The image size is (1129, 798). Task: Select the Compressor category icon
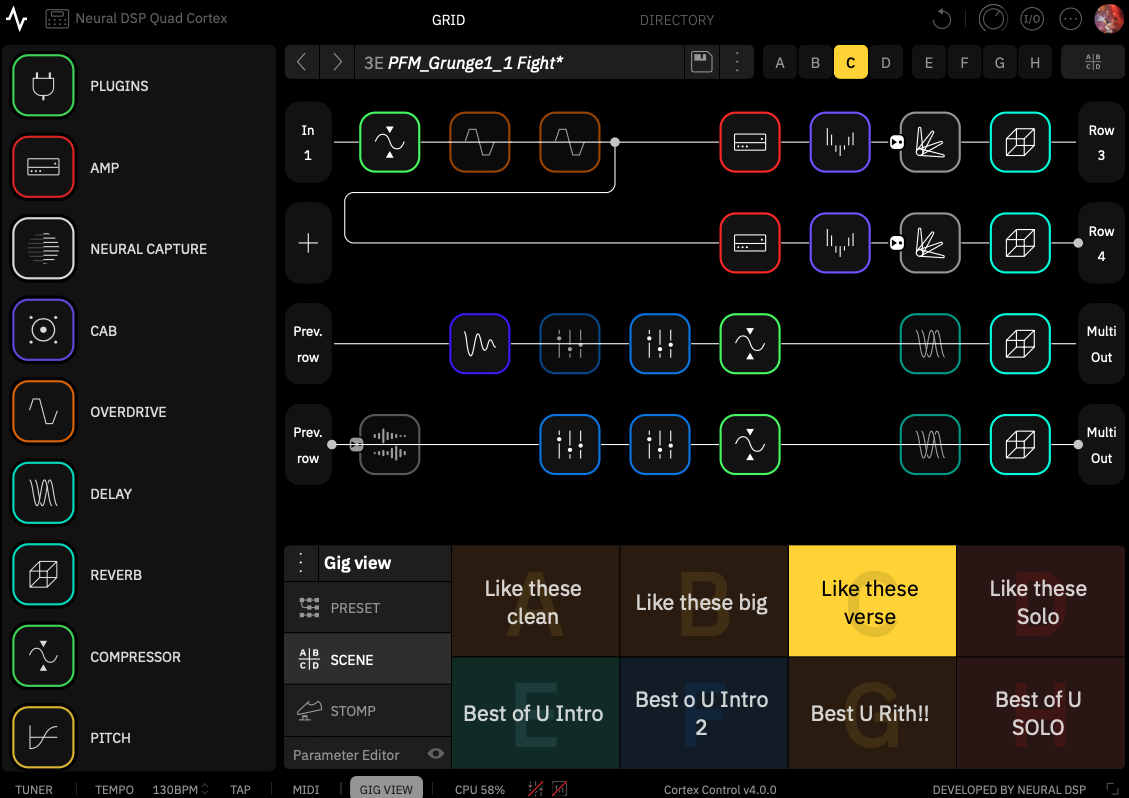(x=43, y=656)
